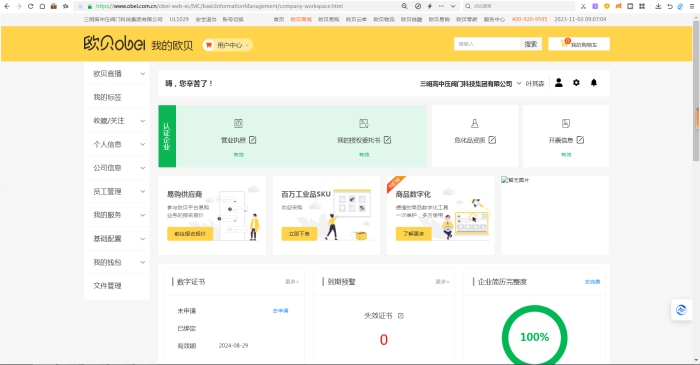The image size is (700, 365).
Task: Expand the 员工管理 sidebar menu
Action: (x=117, y=191)
